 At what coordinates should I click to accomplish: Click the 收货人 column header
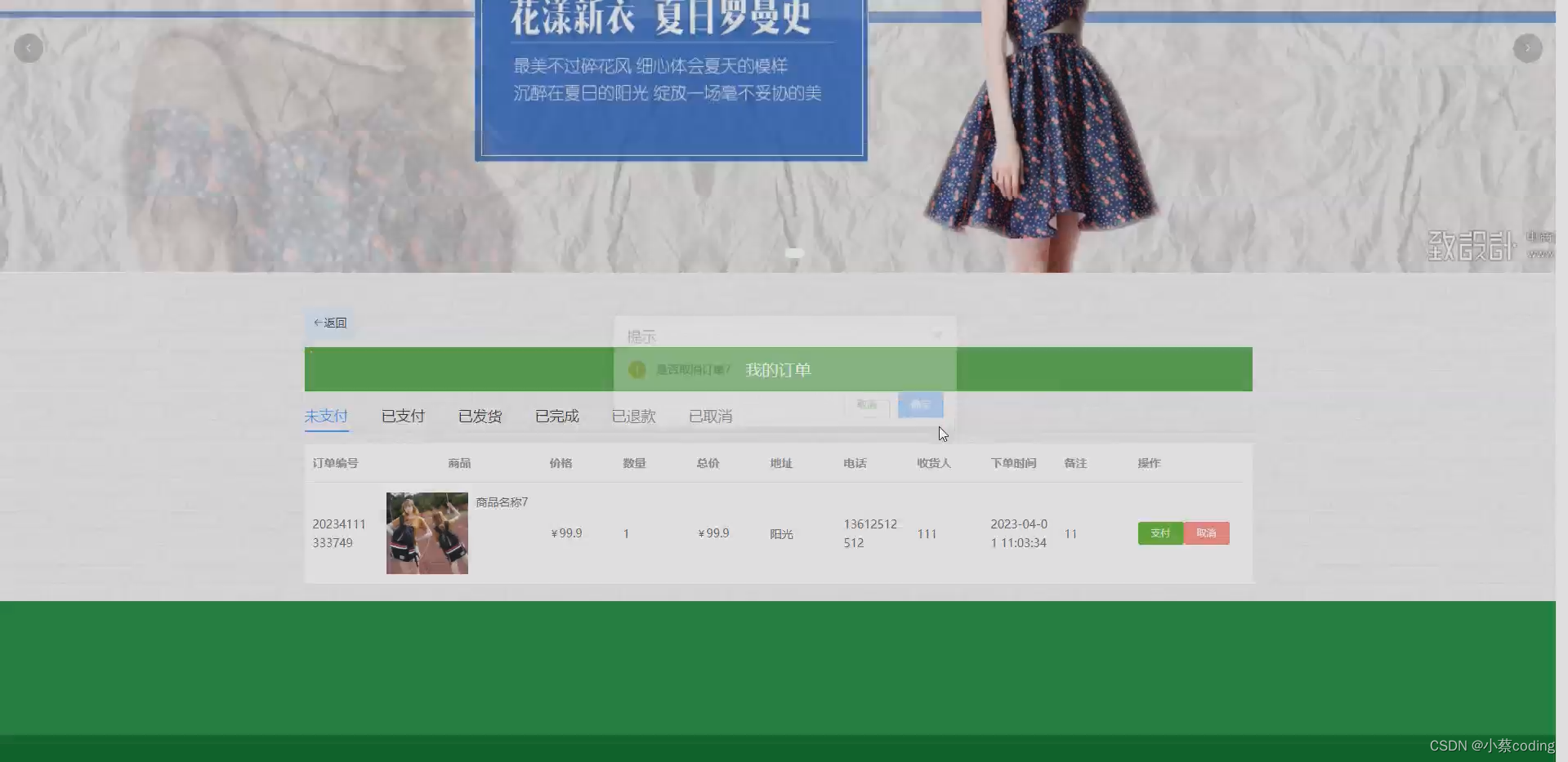934,463
